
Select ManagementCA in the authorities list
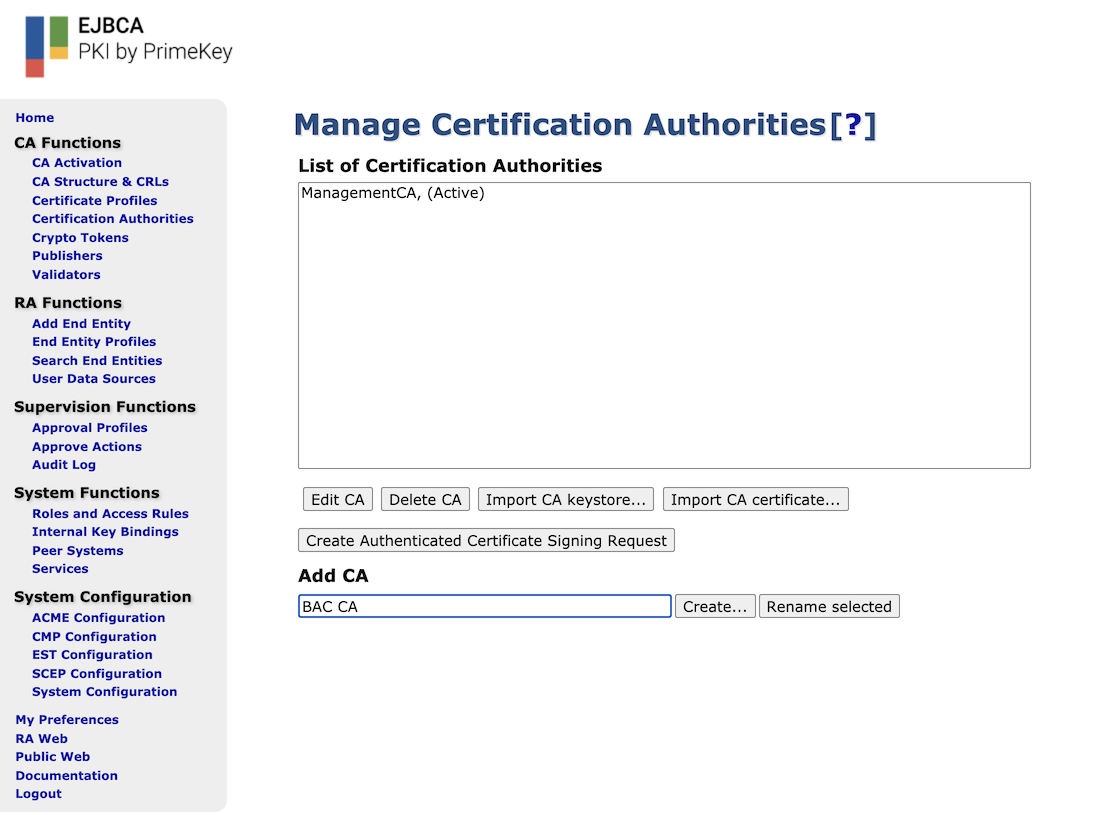(392, 194)
